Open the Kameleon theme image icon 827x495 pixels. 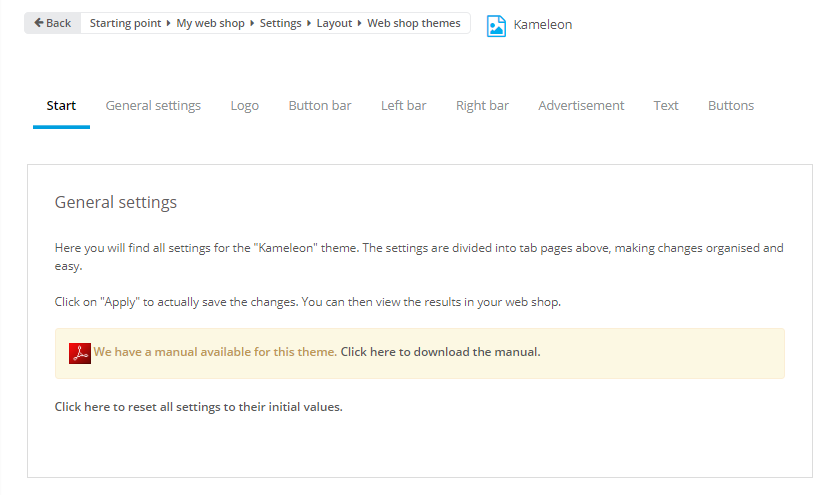496,25
